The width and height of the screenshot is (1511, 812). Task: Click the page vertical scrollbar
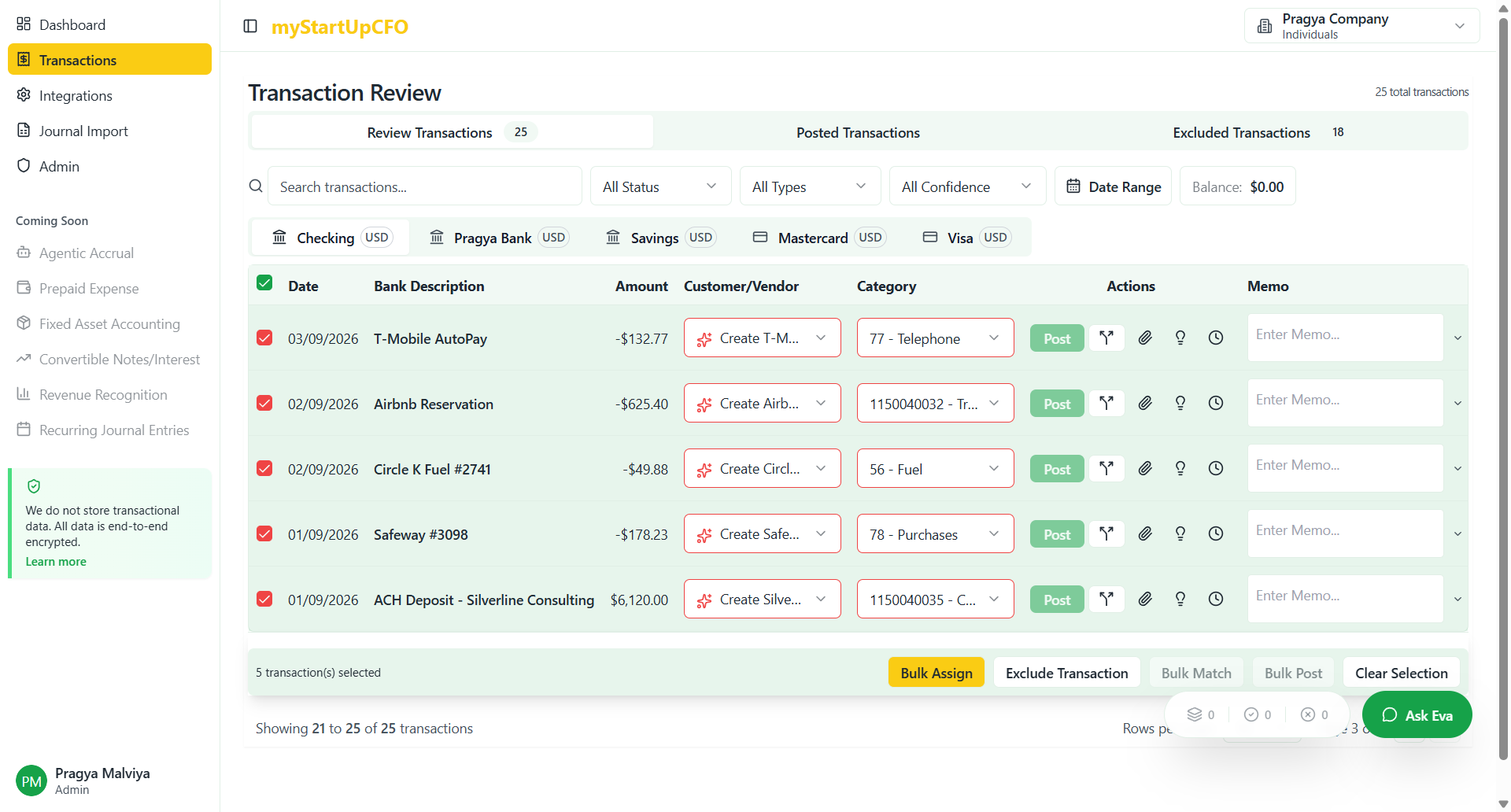click(1503, 393)
